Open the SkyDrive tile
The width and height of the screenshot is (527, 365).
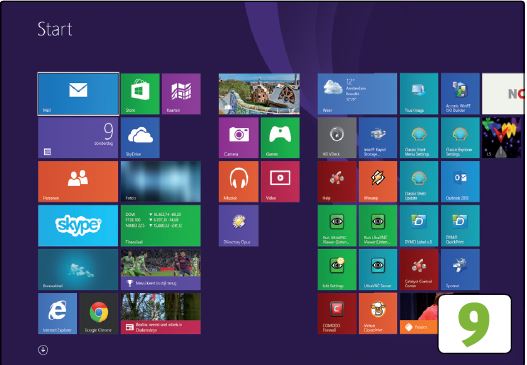[140, 138]
